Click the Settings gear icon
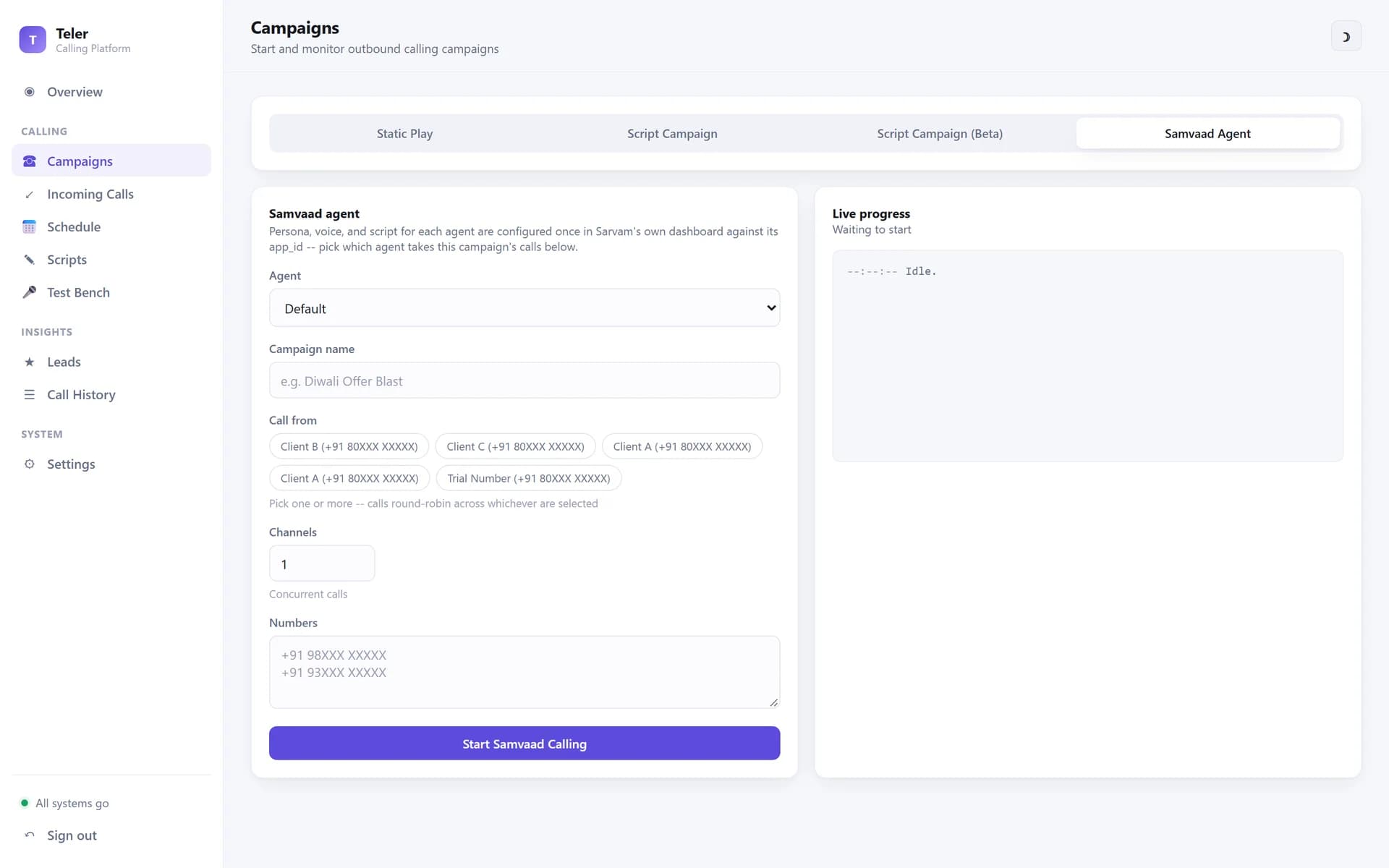The height and width of the screenshot is (868, 1389). click(30, 464)
